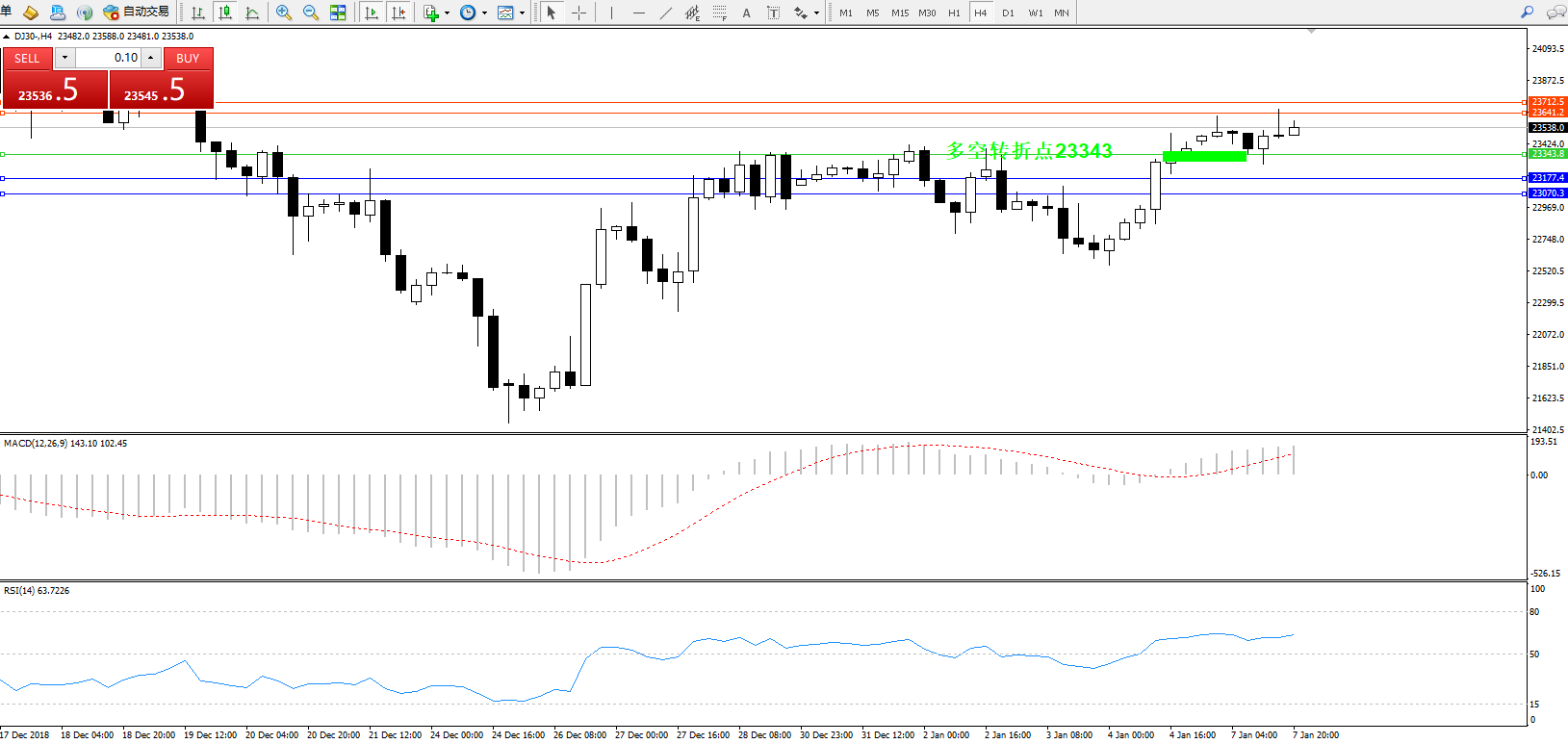Image resolution: width=1568 pixels, height=744 pixels.
Task: Switch to line chart display
Action: coord(252,13)
